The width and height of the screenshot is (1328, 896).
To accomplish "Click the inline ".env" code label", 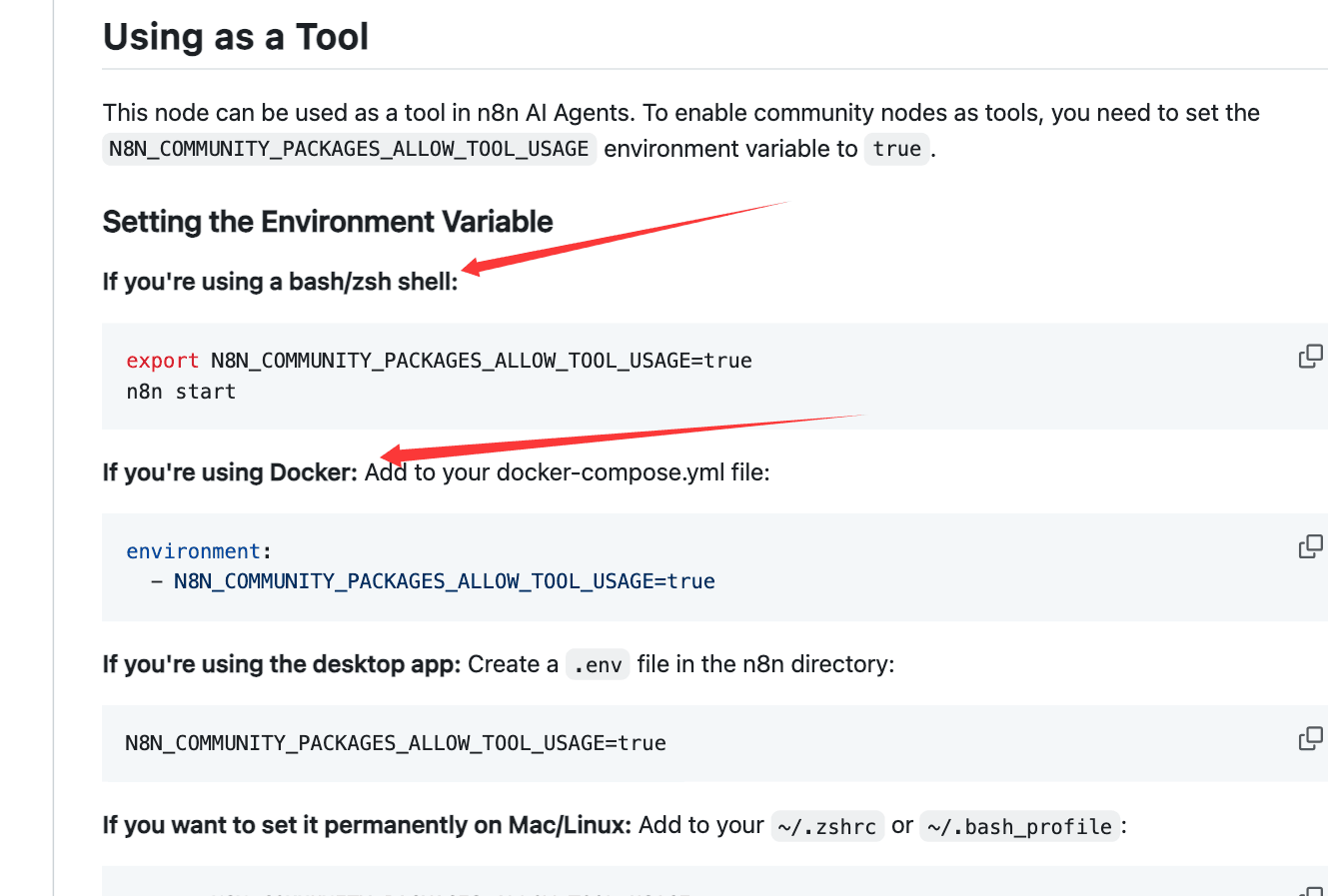I will click(598, 665).
